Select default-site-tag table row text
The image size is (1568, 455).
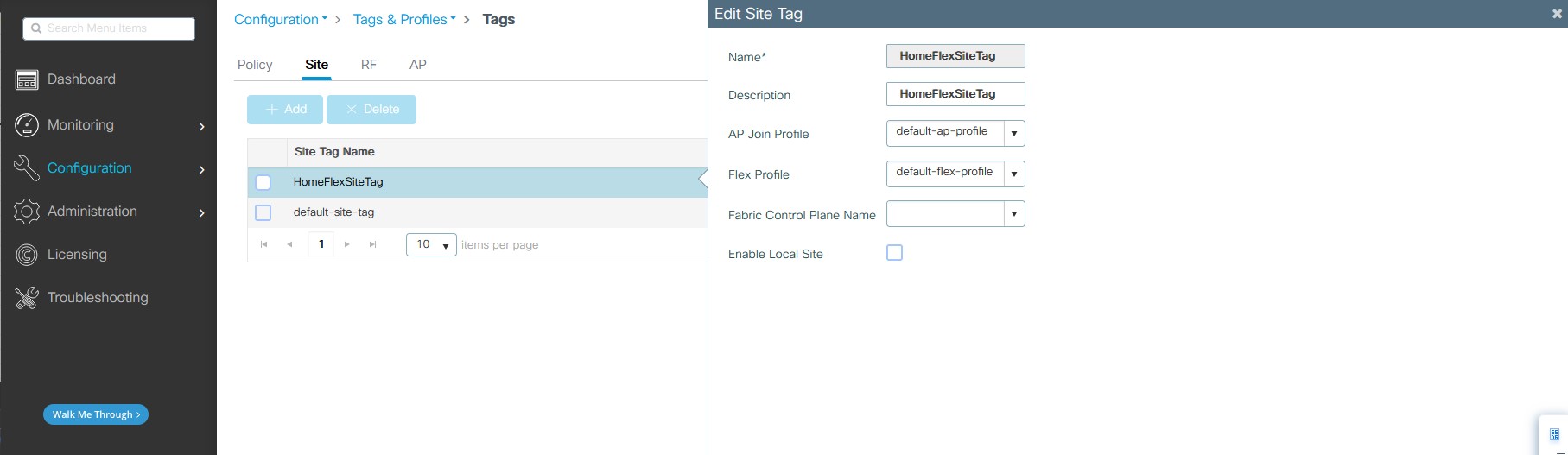coord(333,212)
